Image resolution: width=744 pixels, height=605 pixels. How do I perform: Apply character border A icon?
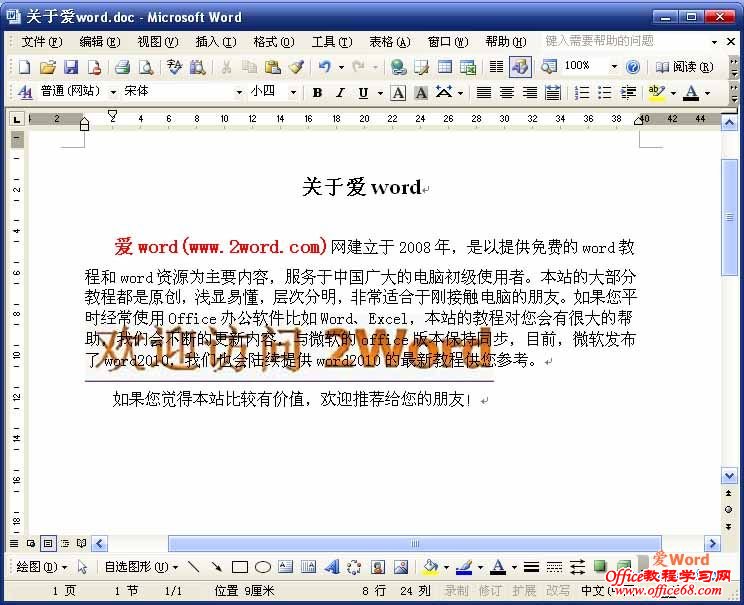coord(398,93)
